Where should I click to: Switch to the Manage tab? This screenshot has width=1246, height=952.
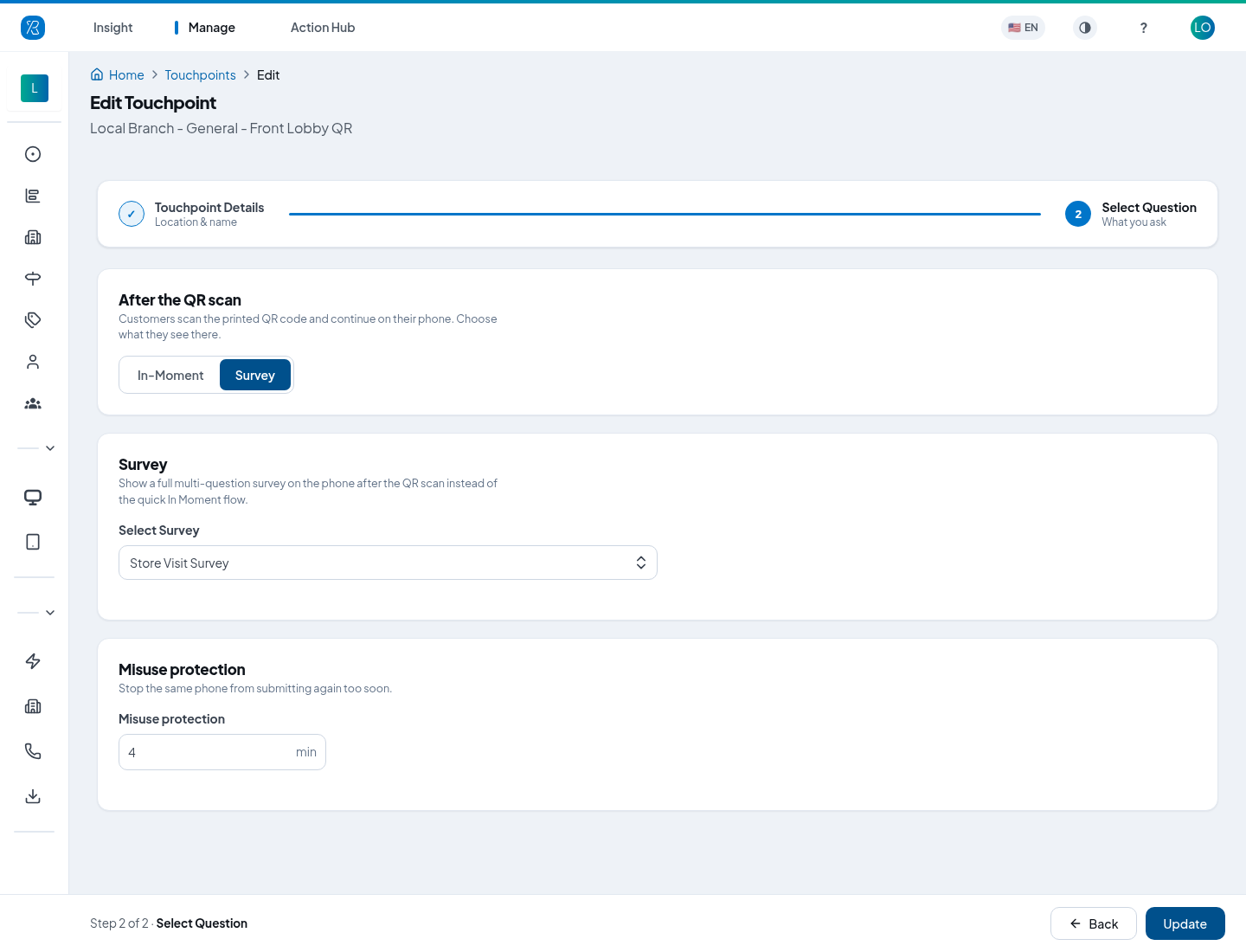pos(212,28)
